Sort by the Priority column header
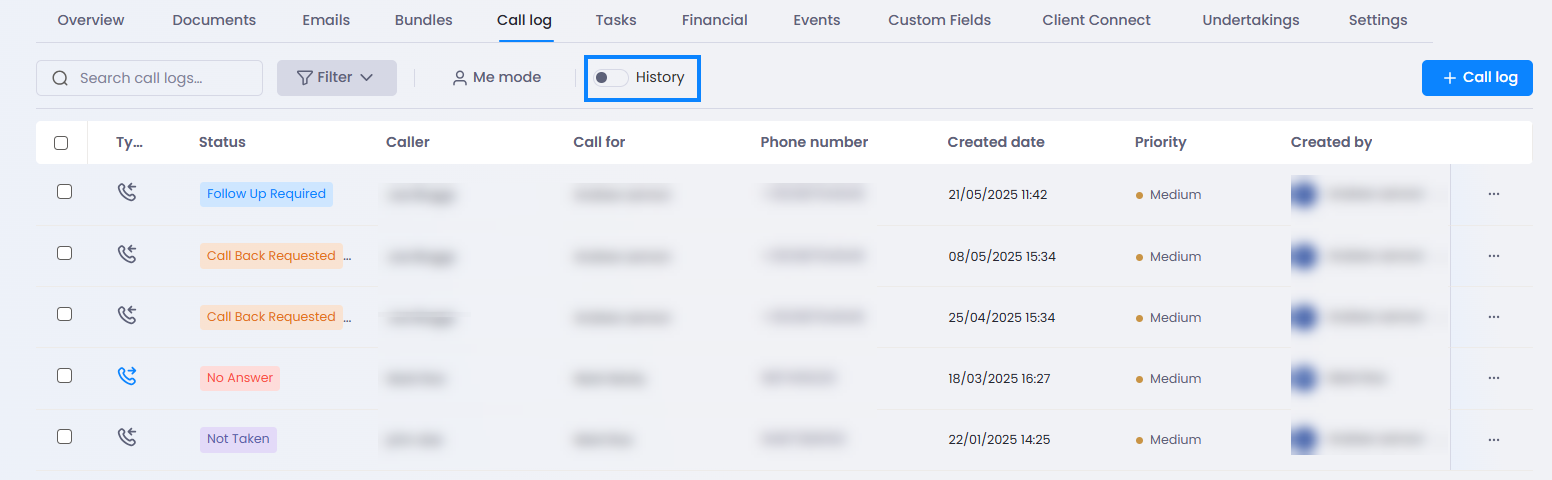Viewport: 1552px width, 480px height. click(x=1160, y=142)
